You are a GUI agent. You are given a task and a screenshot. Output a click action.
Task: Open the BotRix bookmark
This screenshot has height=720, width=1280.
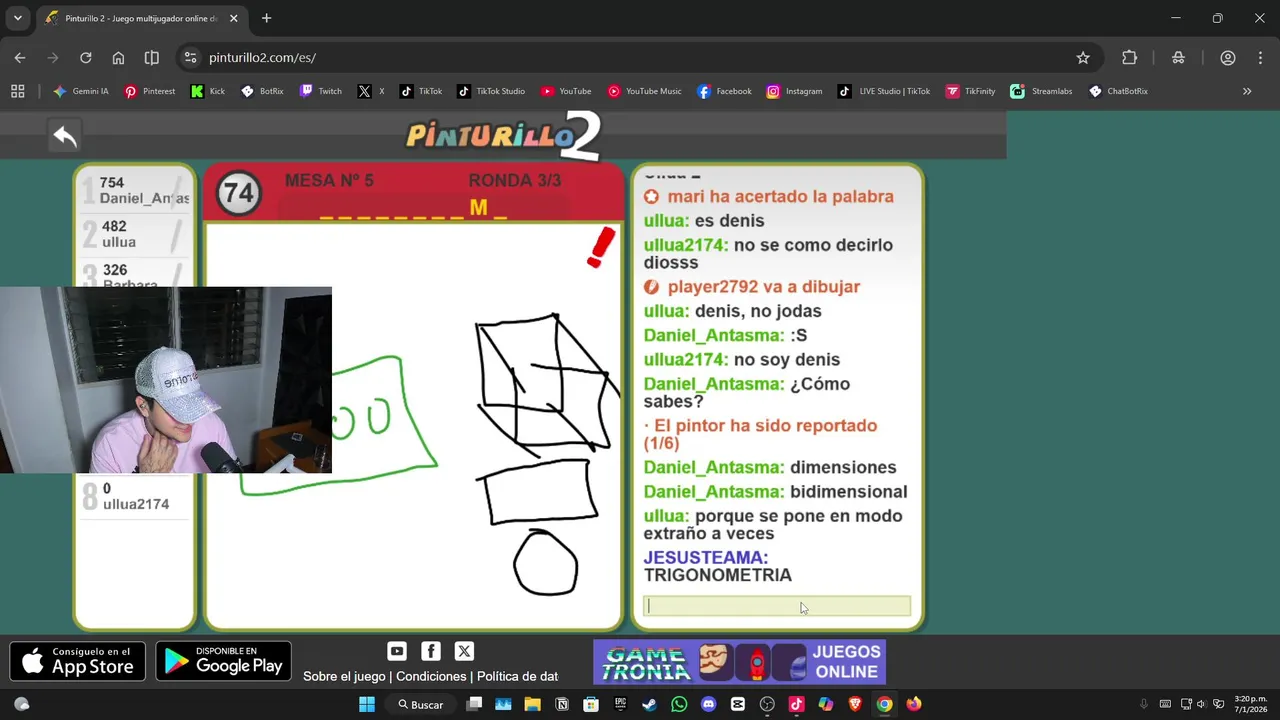[262, 91]
